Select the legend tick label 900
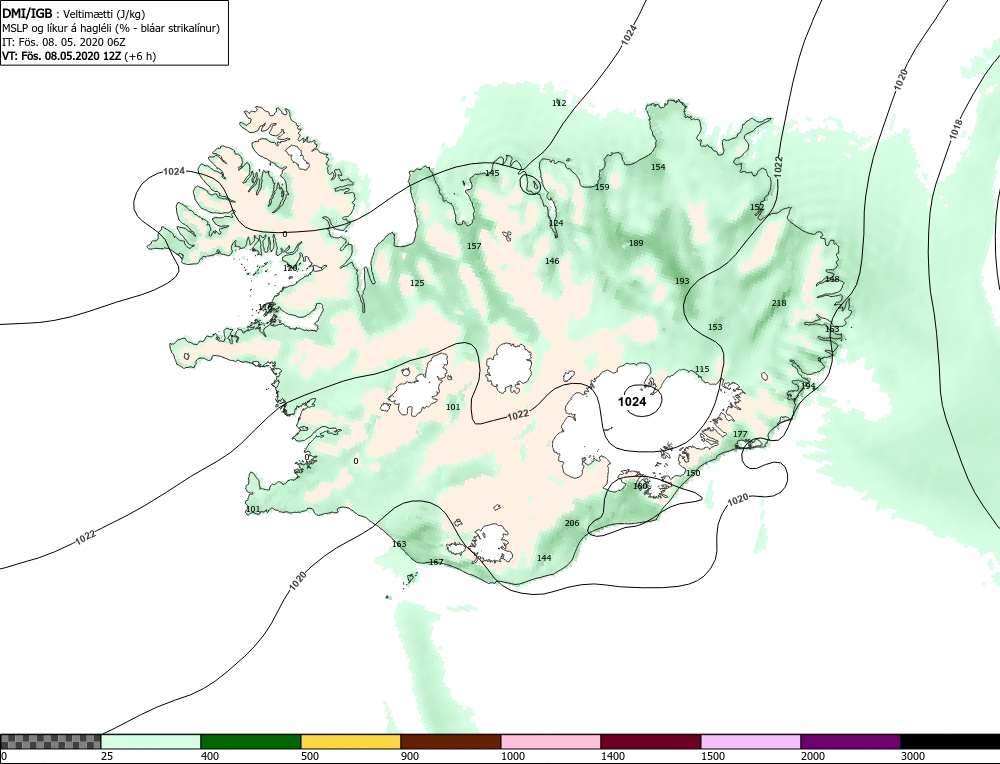Screen dimensions: 1000x764 pyautogui.click(x=410, y=756)
